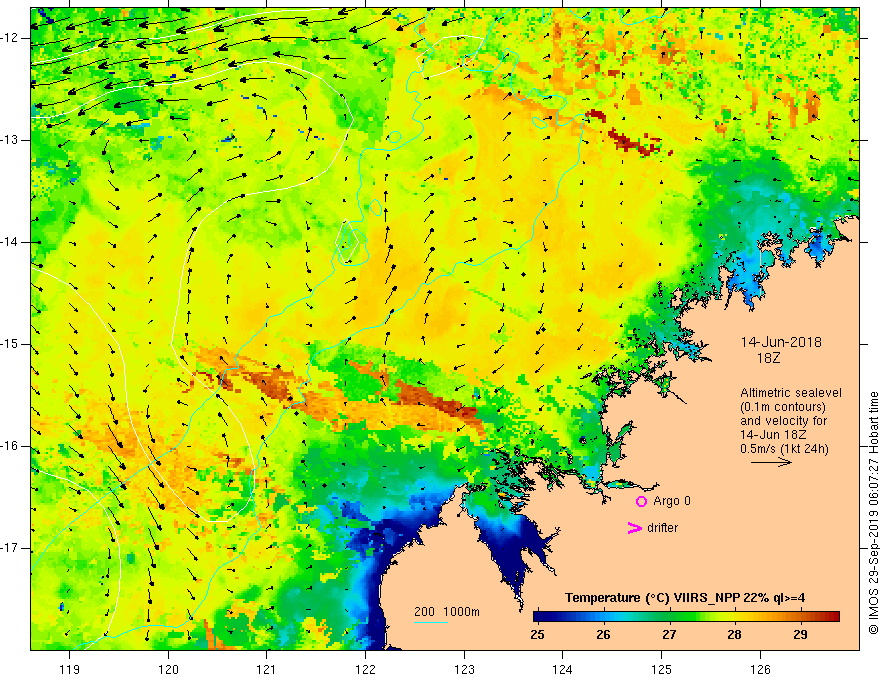
Task: Click the color bar value 28
Action: (x=735, y=635)
